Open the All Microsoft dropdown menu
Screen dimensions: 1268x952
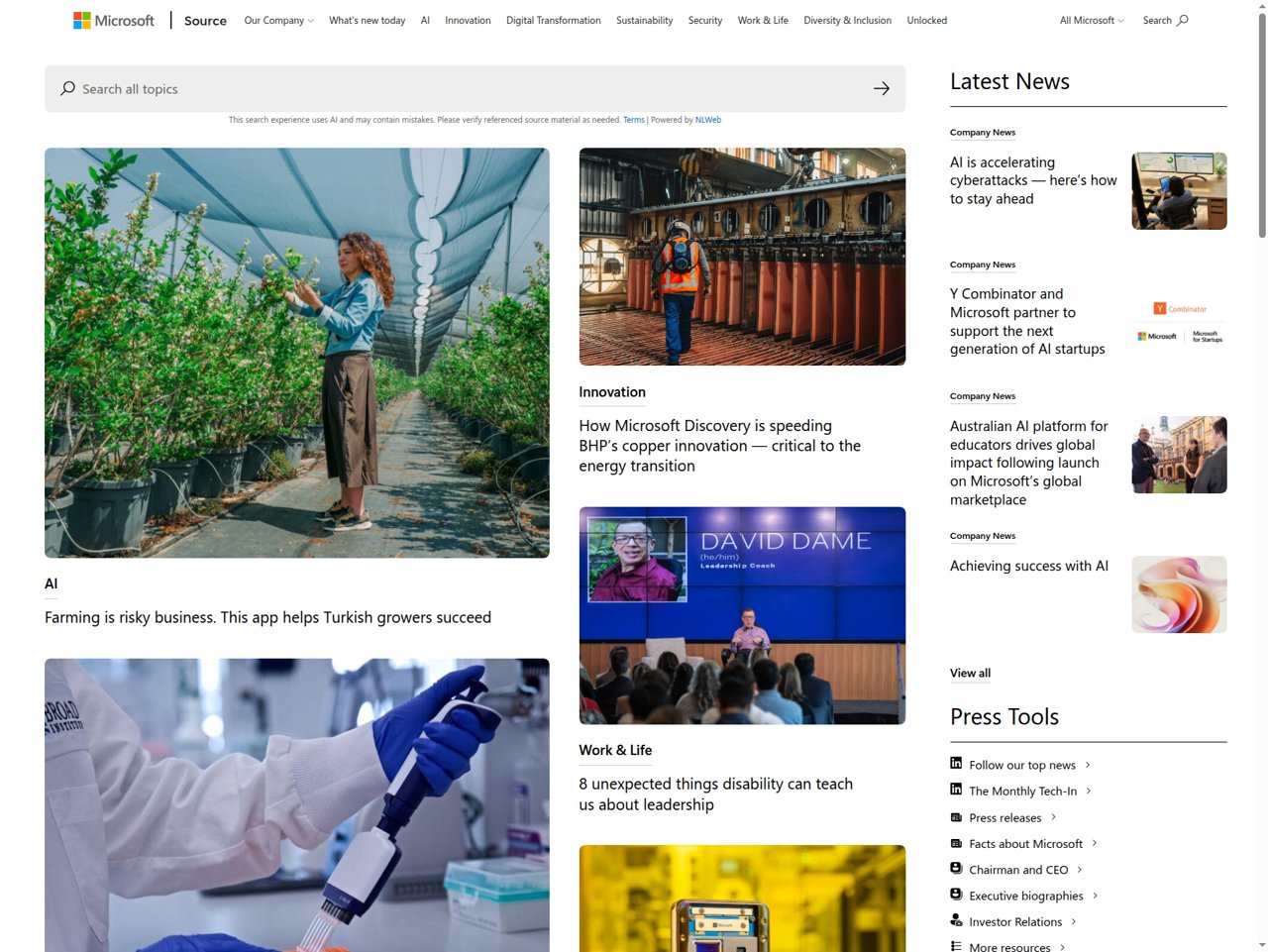coord(1092,20)
